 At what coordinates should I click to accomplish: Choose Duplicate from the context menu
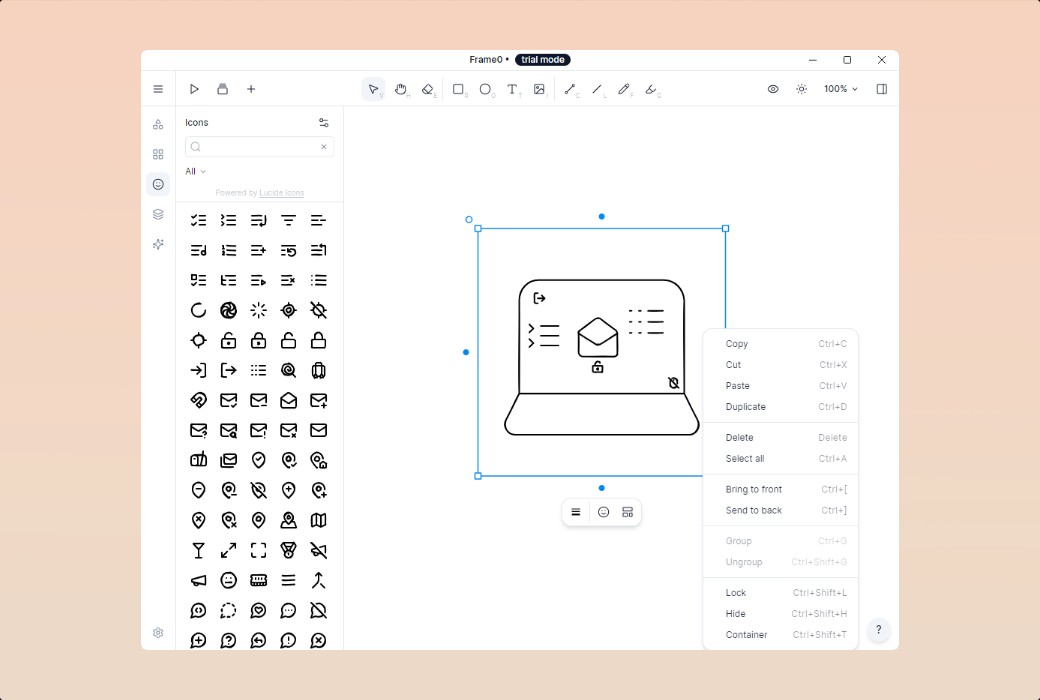(x=746, y=407)
